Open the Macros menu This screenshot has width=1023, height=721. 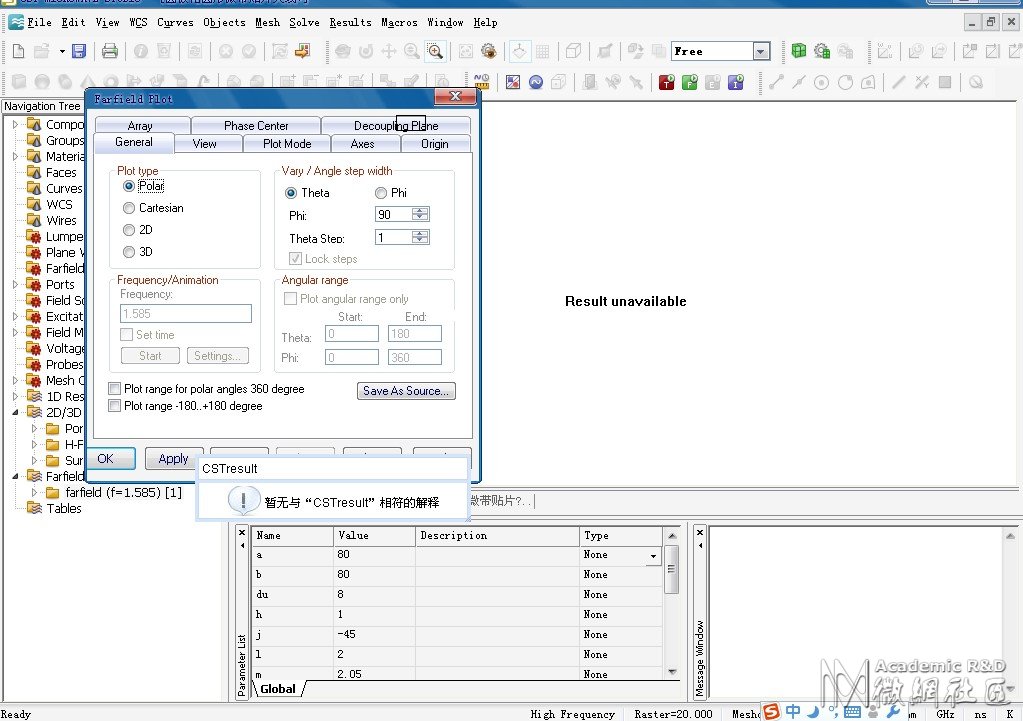399,22
